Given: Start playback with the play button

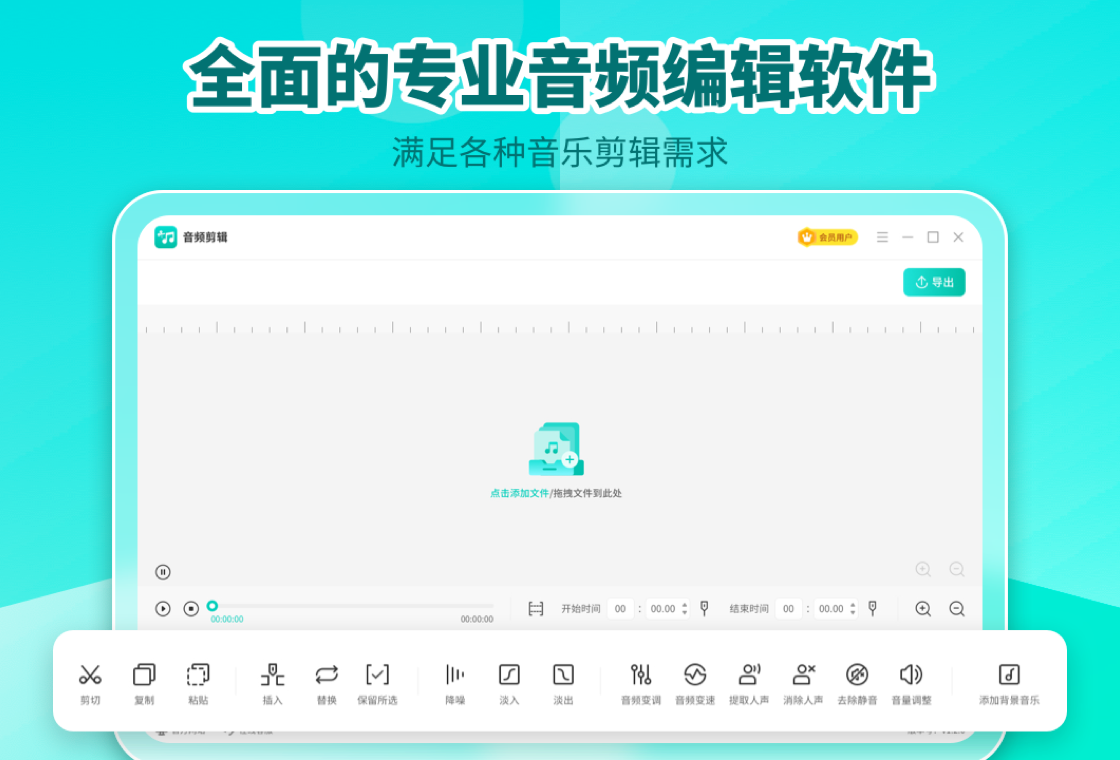Looking at the screenshot, I should 163,609.
